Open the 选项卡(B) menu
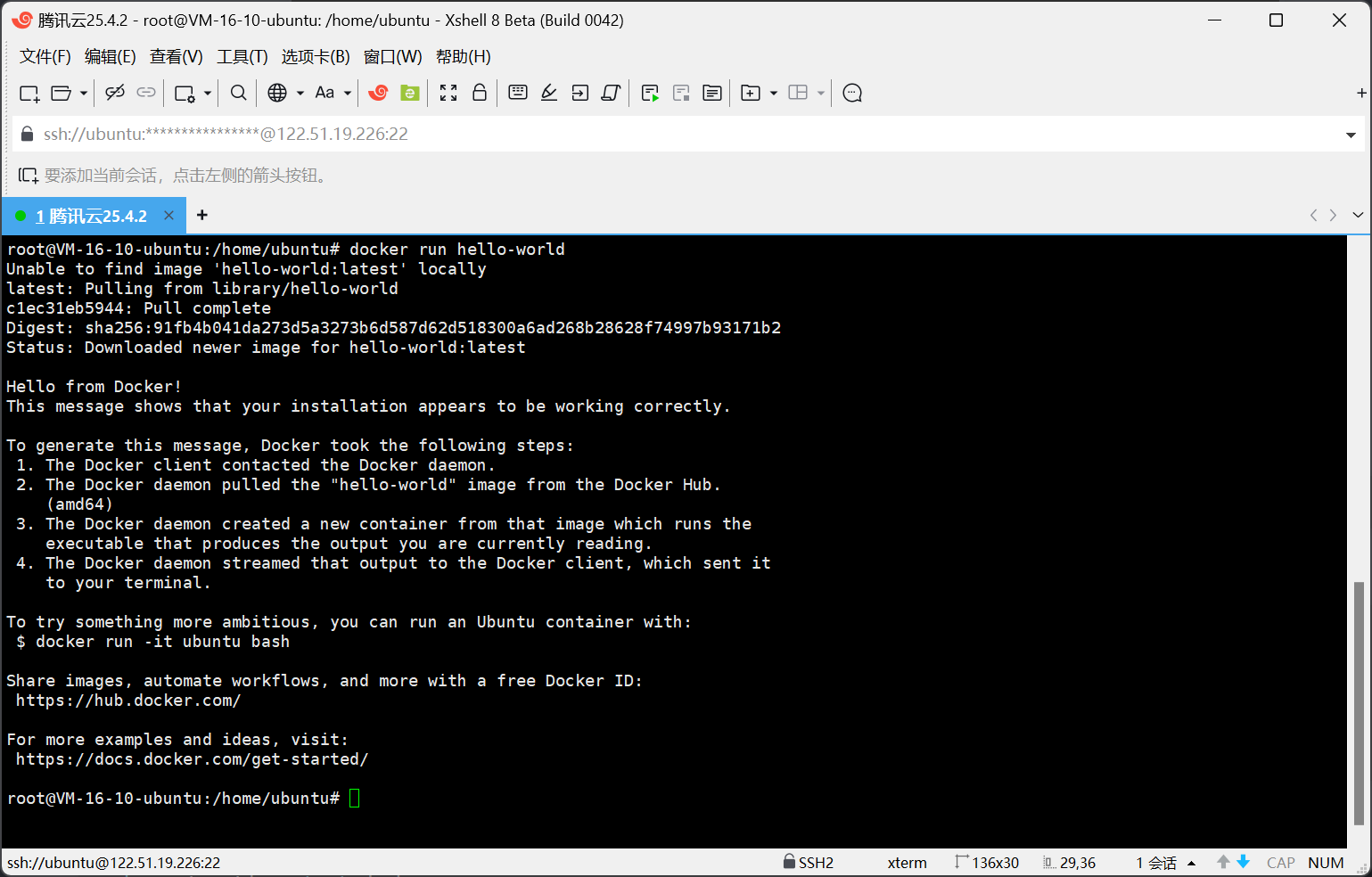The image size is (1372, 877). (316, 56)
